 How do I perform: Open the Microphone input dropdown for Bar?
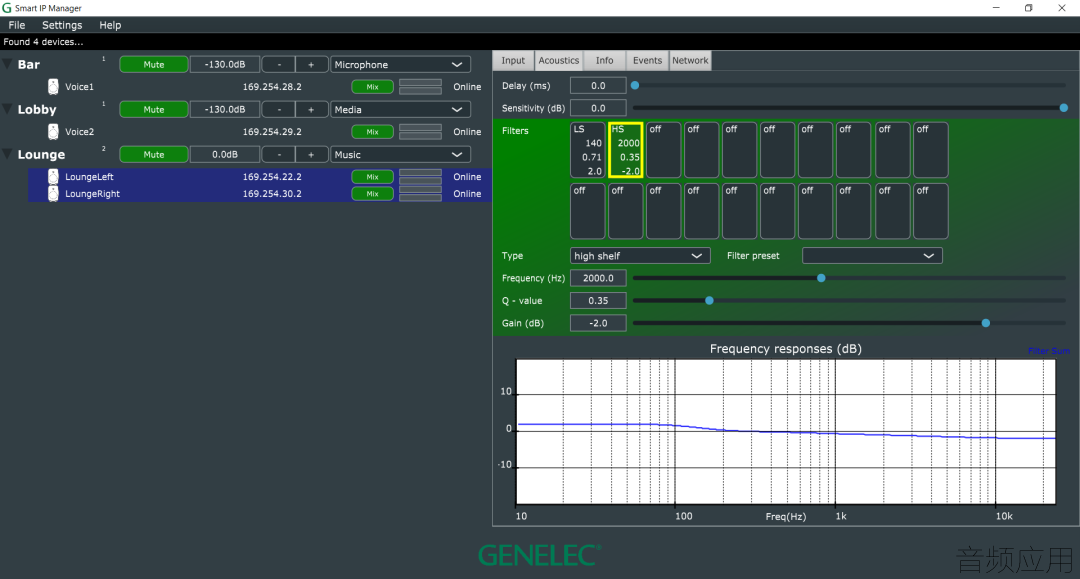400,65
